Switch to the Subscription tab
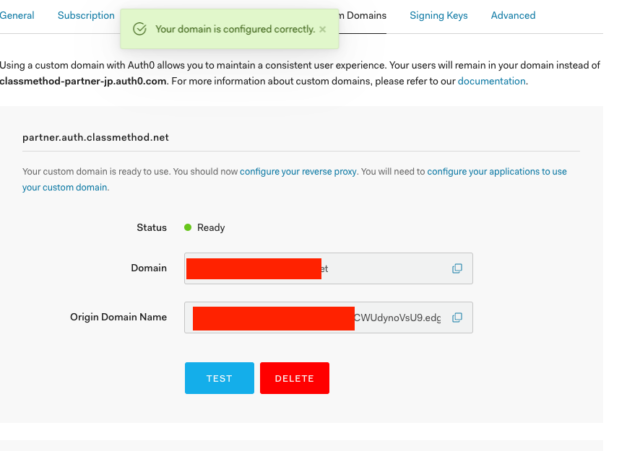The height and width of the screenshot is (451, 640). [86, 16]
